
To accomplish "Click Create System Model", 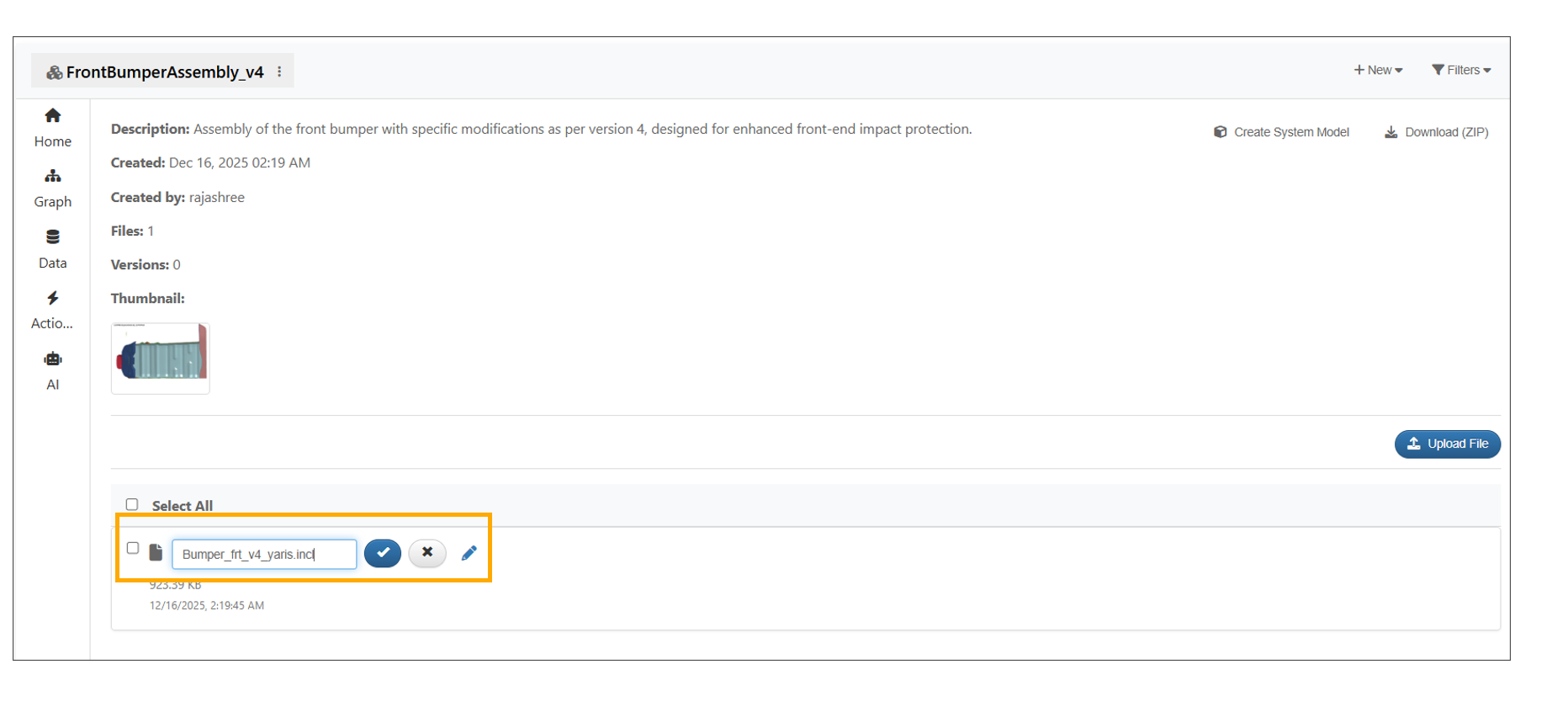I will click(x=1281, y=132).
